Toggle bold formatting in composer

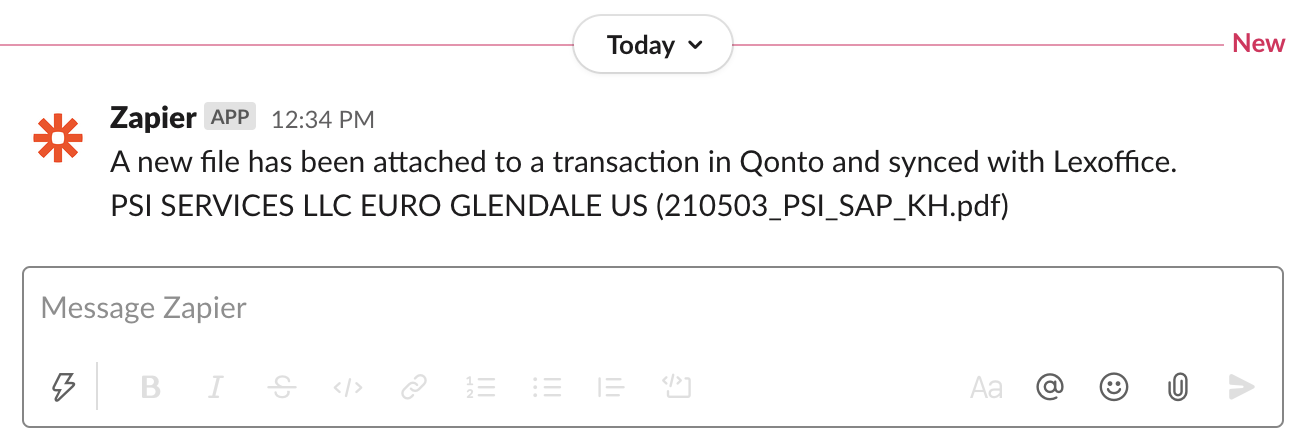(151, 387)
